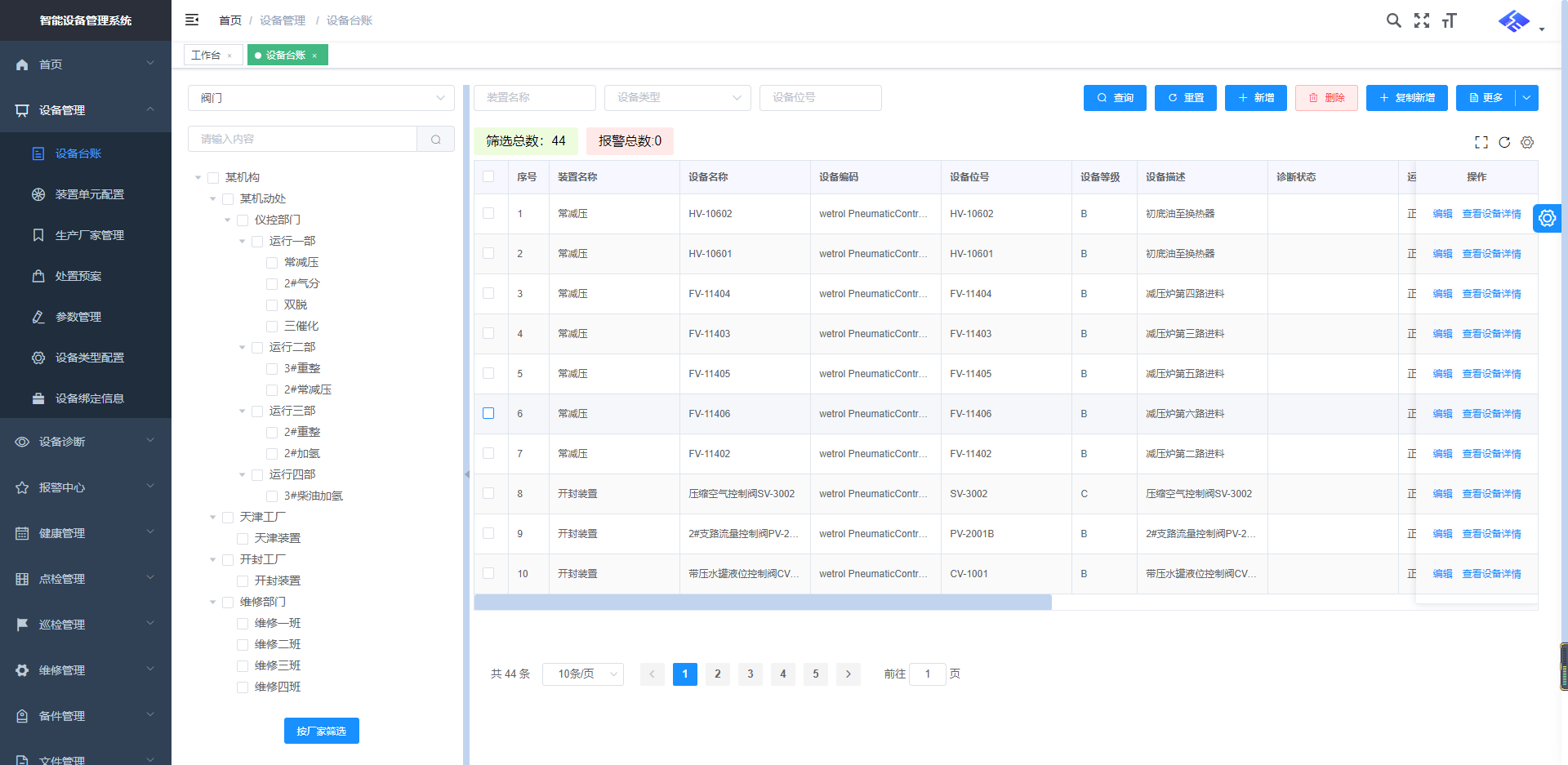Viewport: 1568px width, 765px height.
Task: Expand 健康管理 sidebar menu
Action: click(86, 533)
